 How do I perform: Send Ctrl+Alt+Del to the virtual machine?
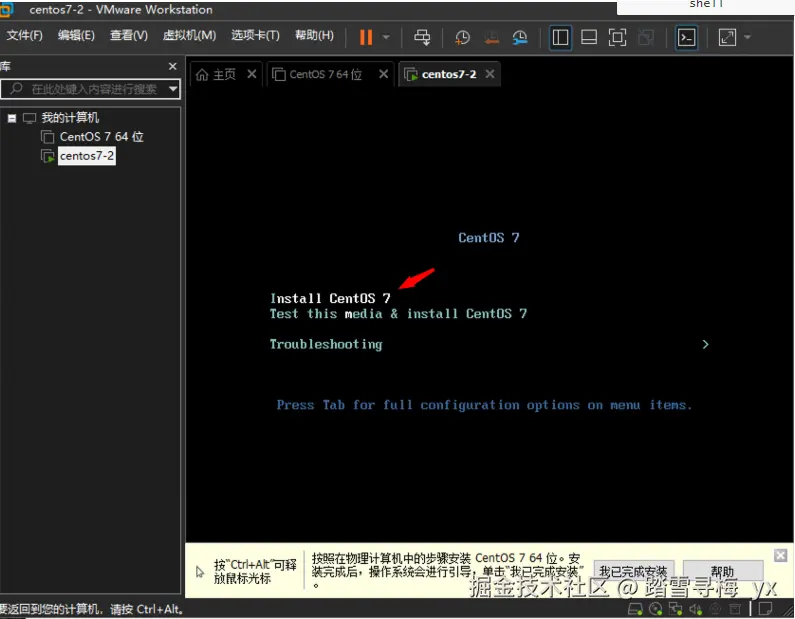click(x=422, y=37)
